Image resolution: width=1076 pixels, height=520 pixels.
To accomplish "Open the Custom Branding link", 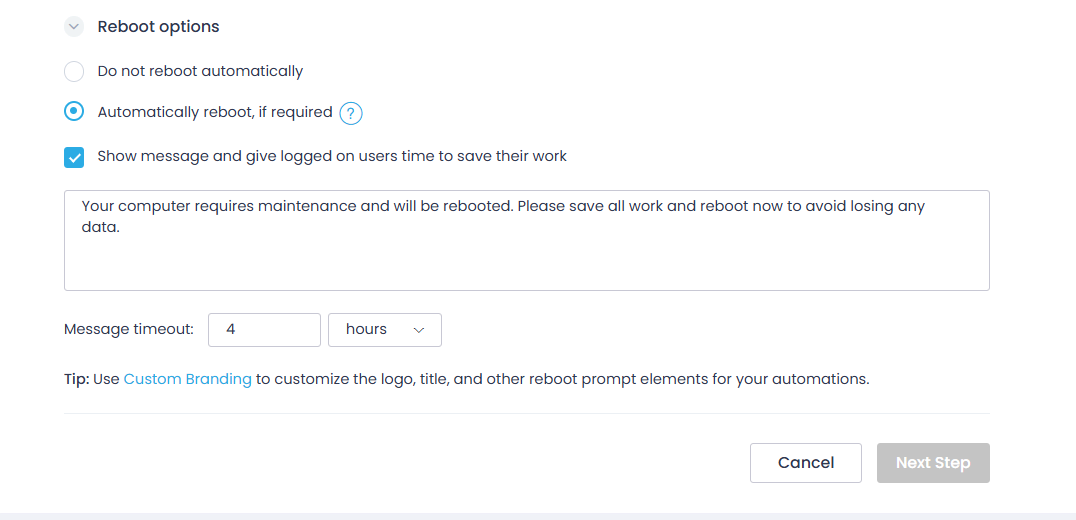I will pyautogui.click(x=187, y=380).
